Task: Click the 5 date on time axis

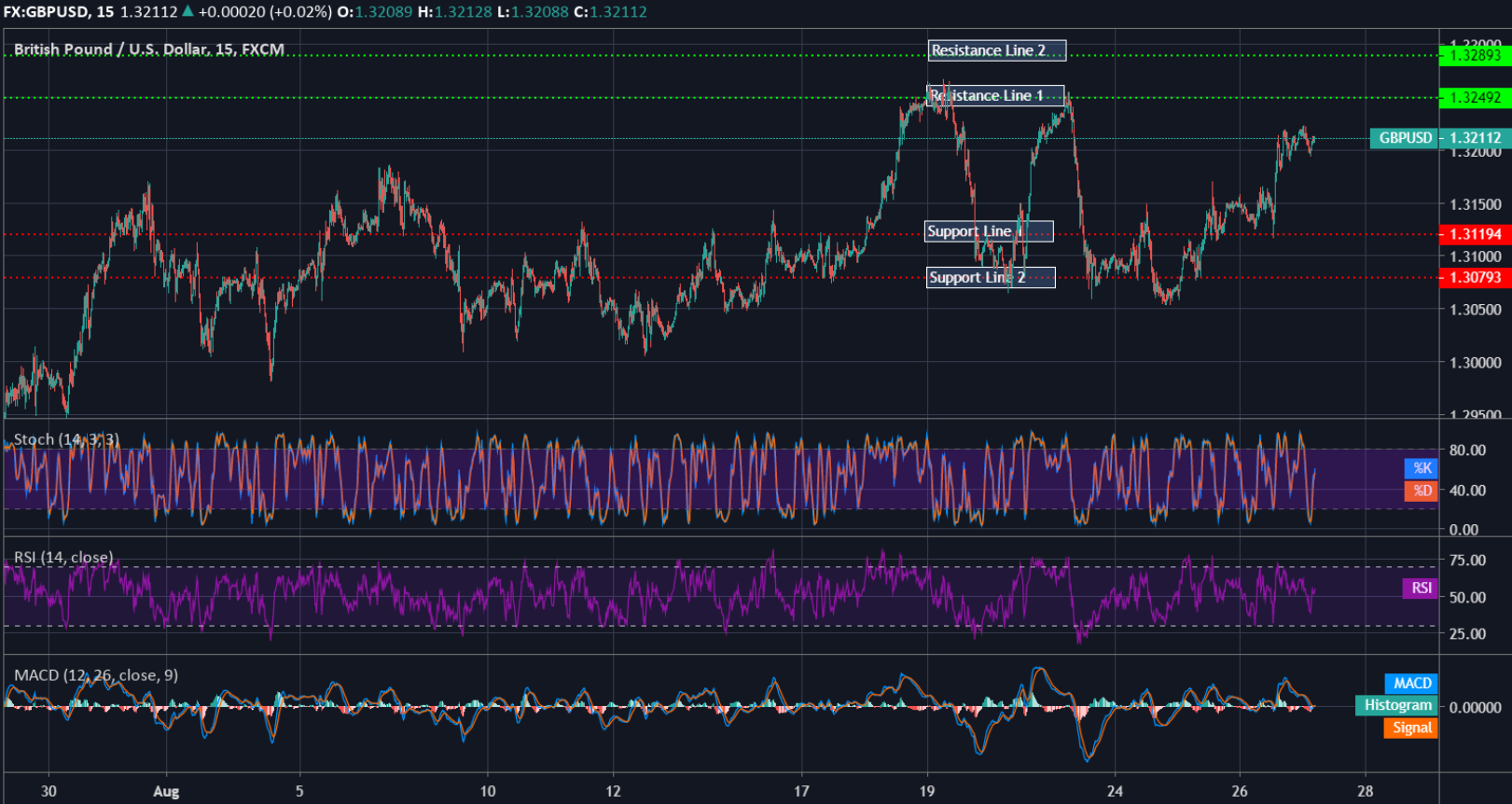Action: tap(299, 791)
